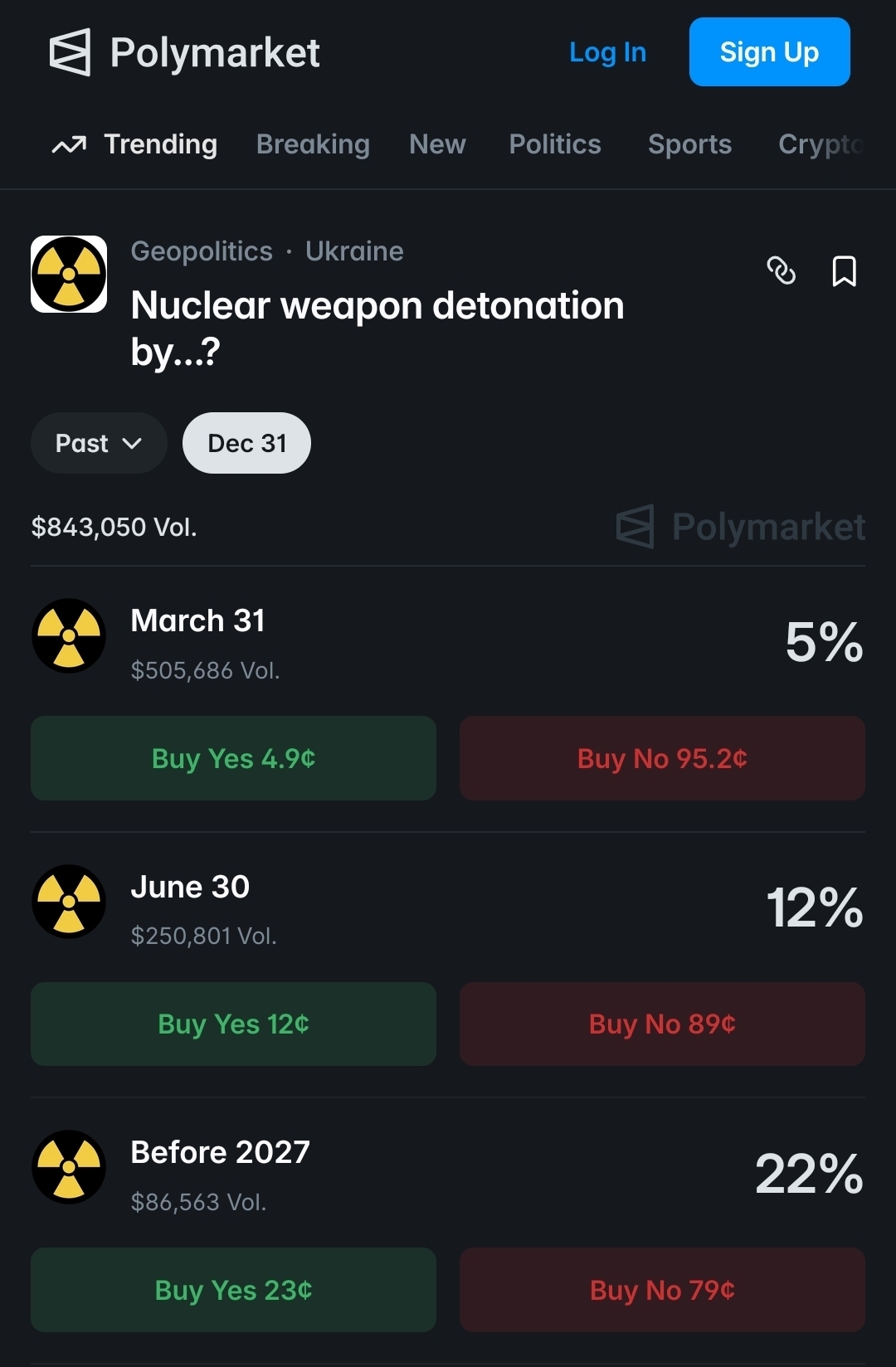Click the main market radiation icon
The width and height of the screenshot is (896, 1367).
(x=69, y=275)
